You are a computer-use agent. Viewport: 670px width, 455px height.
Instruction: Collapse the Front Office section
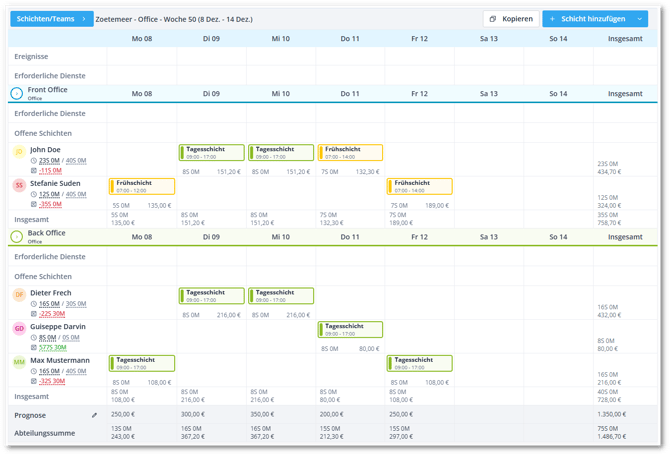click(x=17, y=93)
